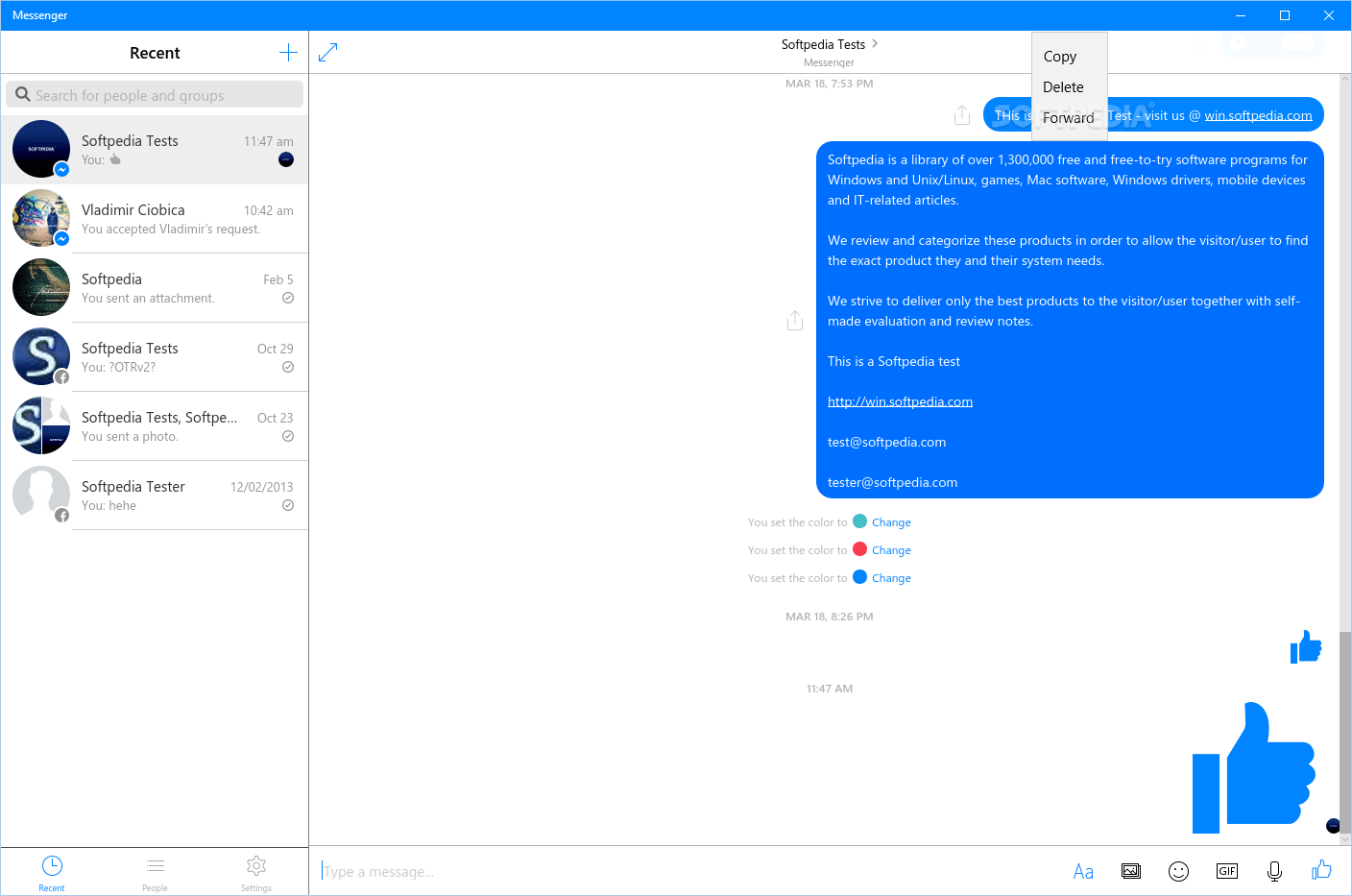
Task: Record a voice message with the microphone icon
Action: pyautogui.click(x=1273, y=871)
